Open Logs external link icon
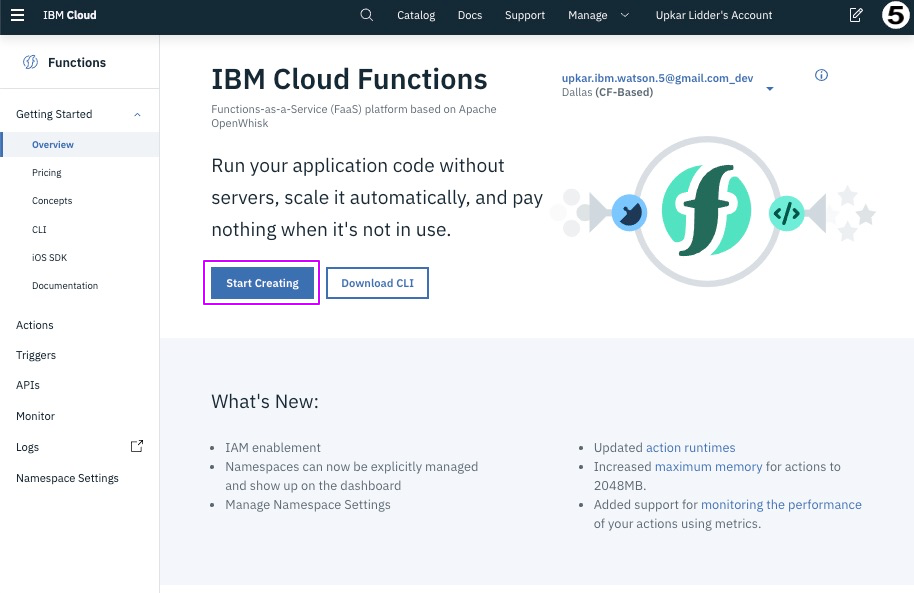 click(x=136, y=446)
